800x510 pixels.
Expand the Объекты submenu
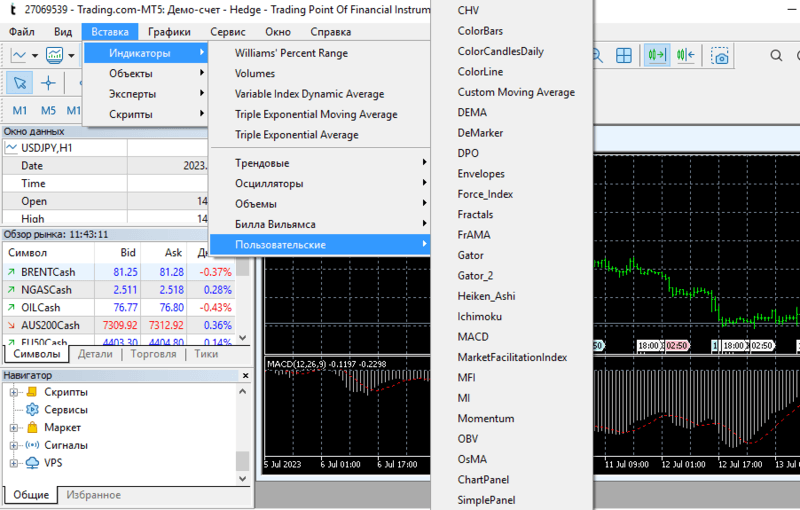point(145,73)
